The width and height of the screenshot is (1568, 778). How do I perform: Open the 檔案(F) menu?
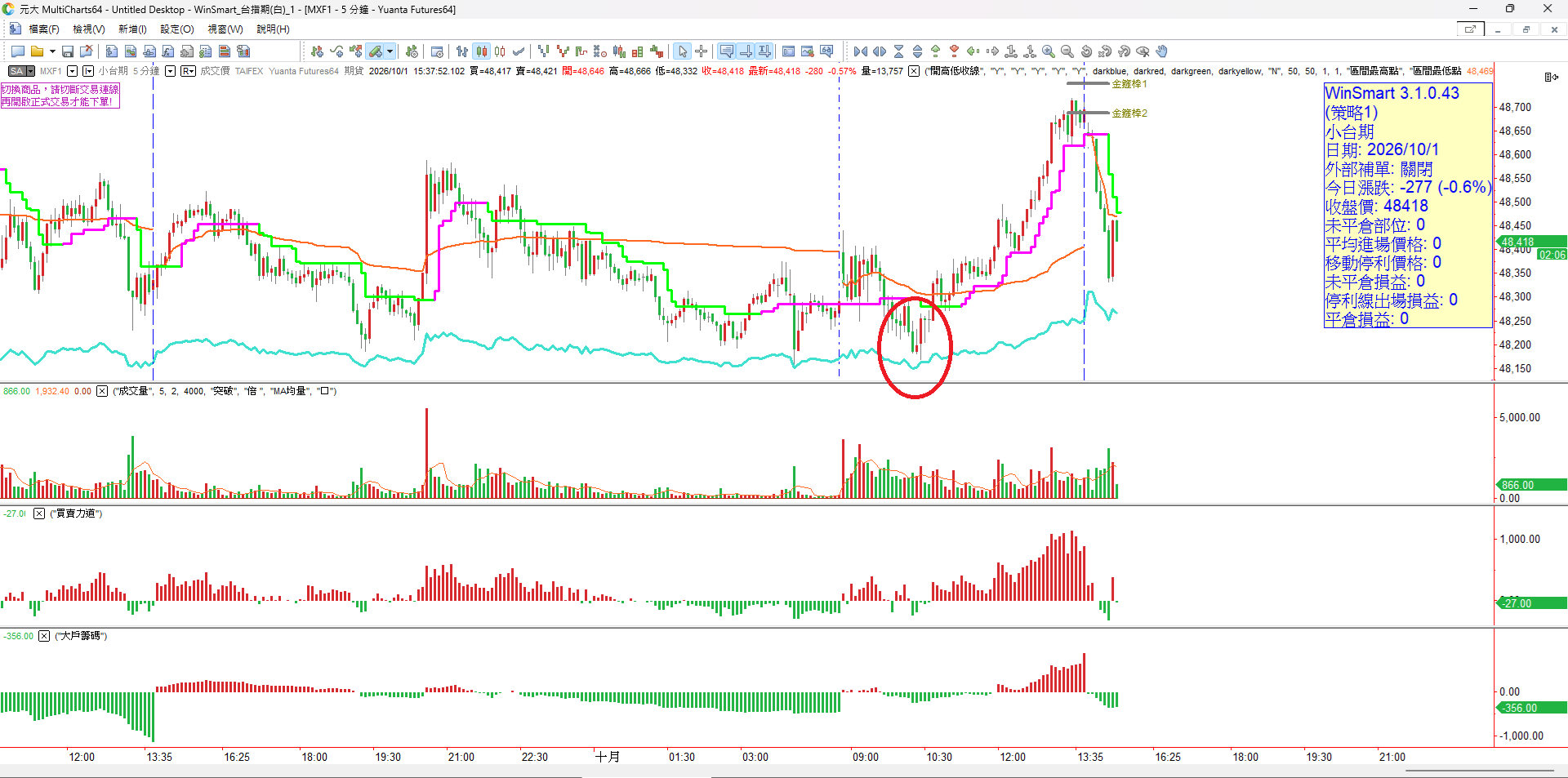(x=44, y=29)
